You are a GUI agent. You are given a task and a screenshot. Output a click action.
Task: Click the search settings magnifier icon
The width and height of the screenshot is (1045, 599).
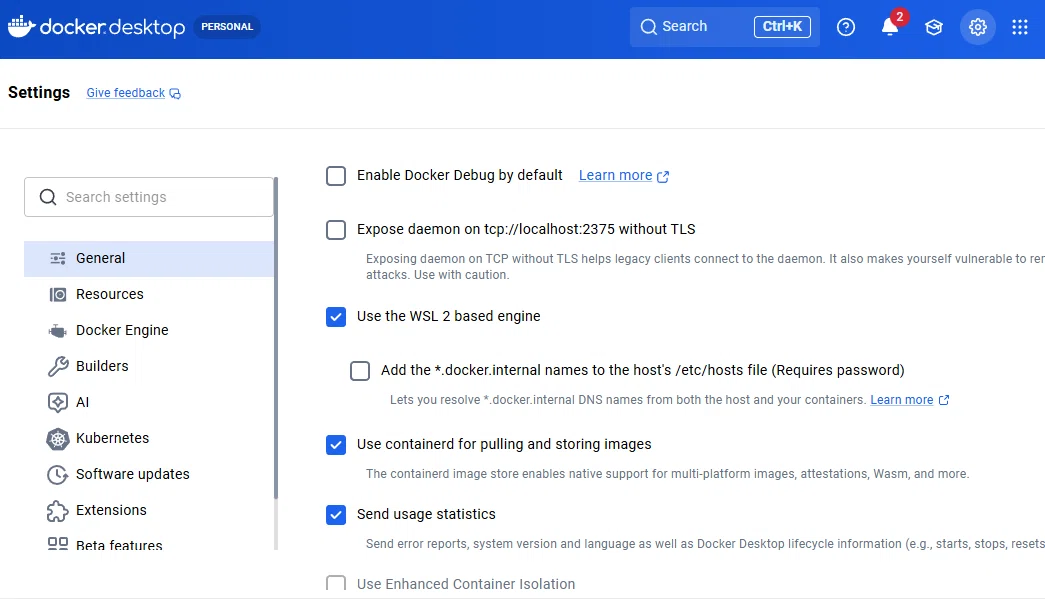pyautogui.click(x=48, y=197)
